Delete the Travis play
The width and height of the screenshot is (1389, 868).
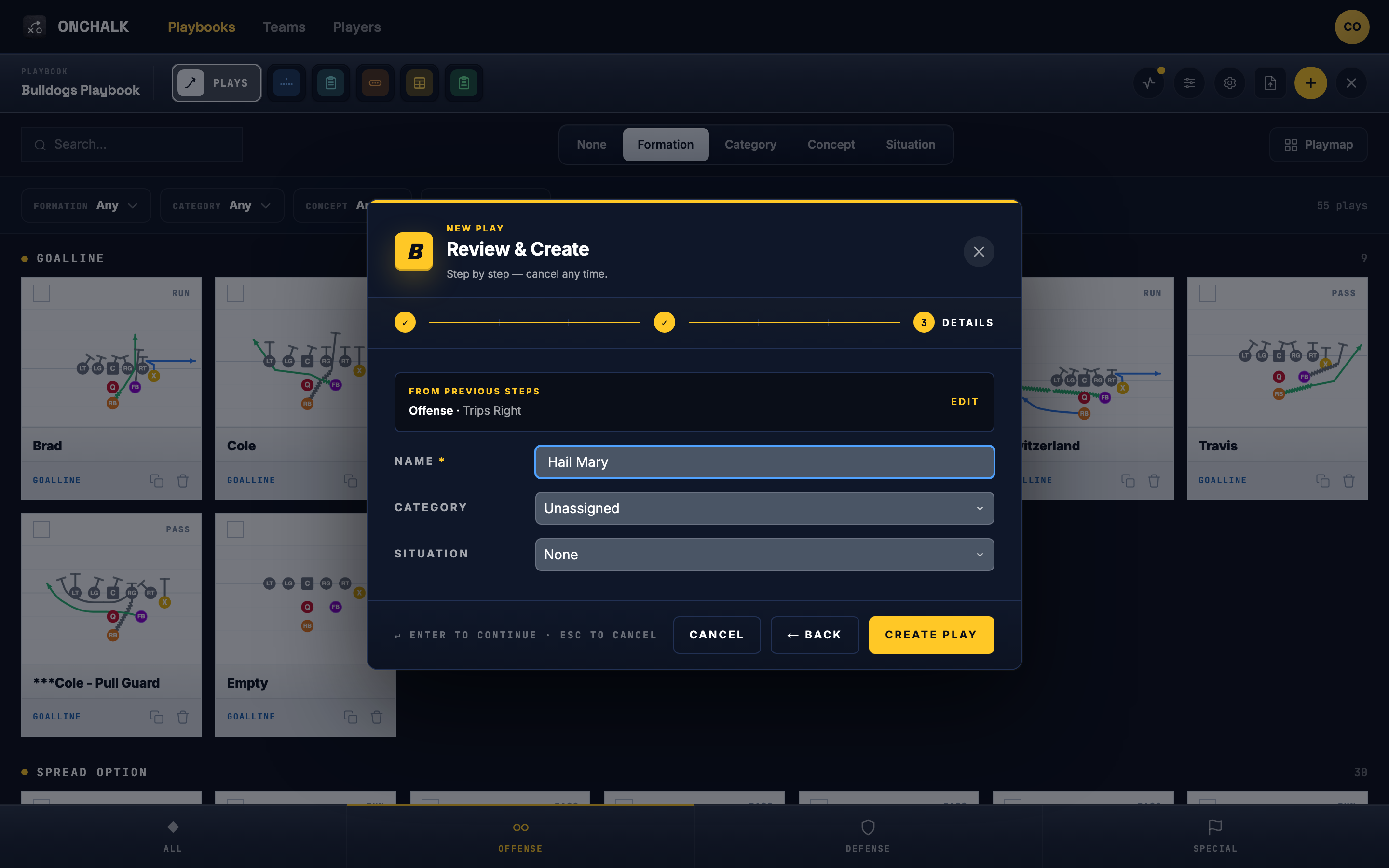coord(1349,480)
